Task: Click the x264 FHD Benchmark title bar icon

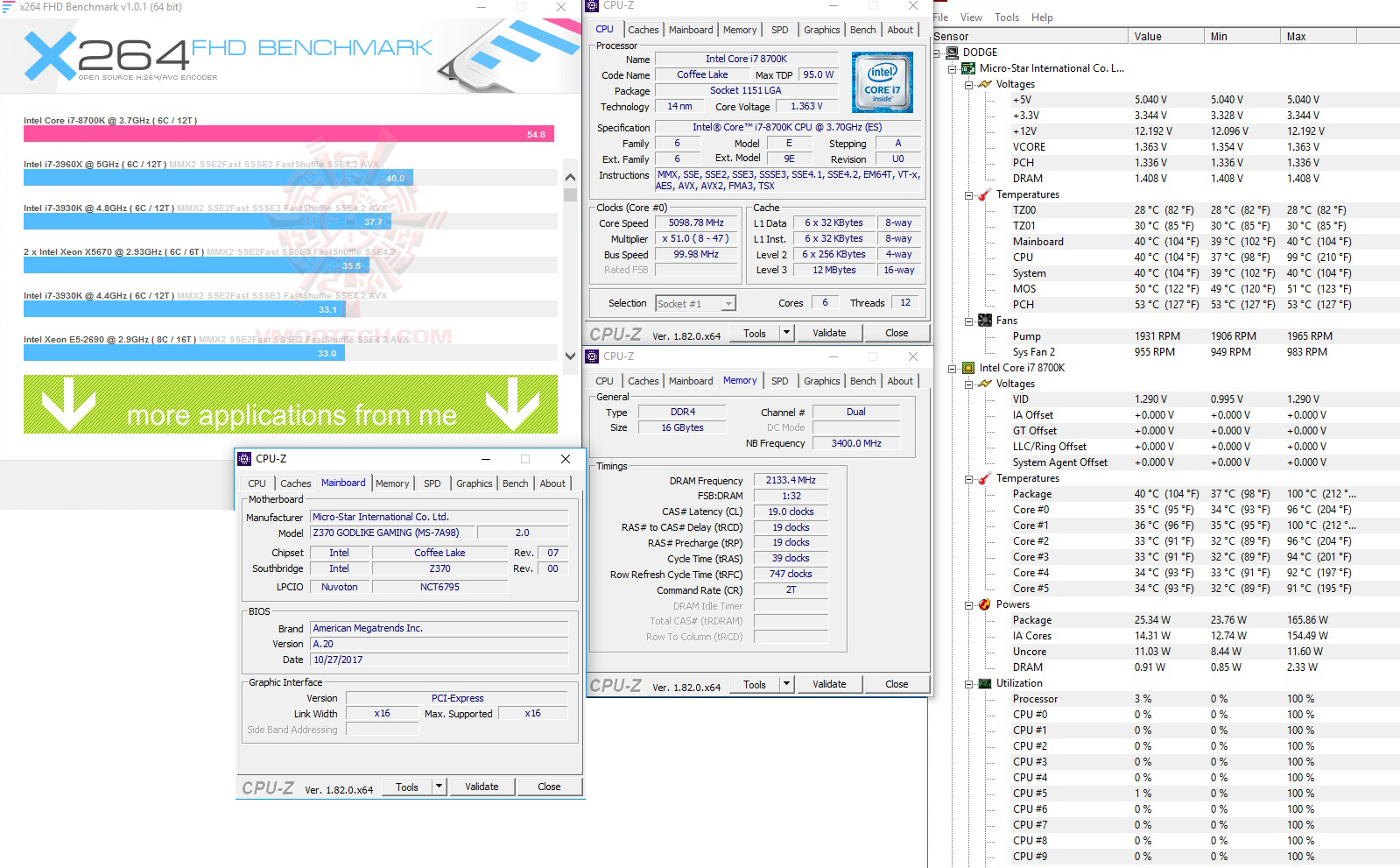Action: pos(8,6)
